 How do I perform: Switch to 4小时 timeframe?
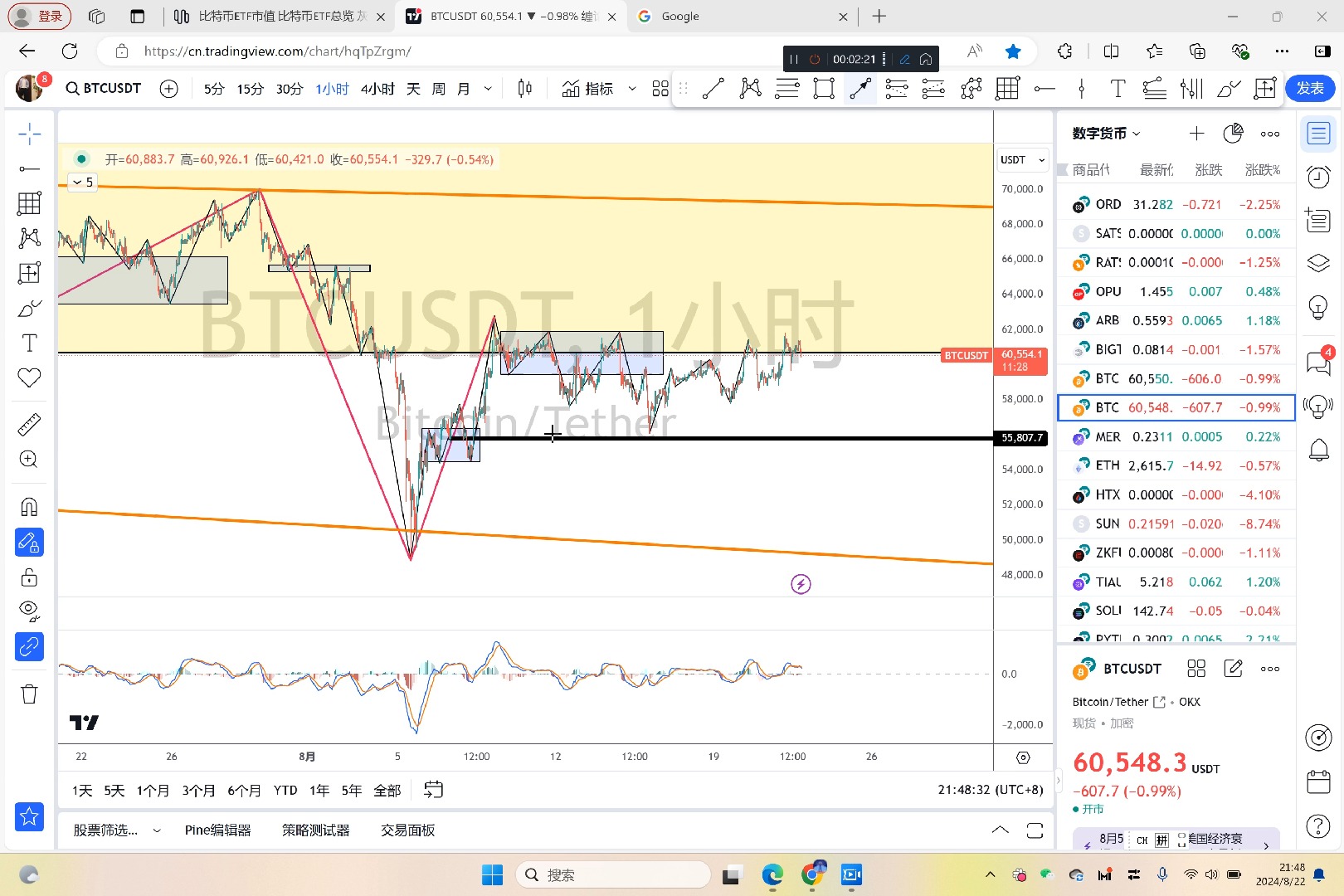tap(377, 89)
